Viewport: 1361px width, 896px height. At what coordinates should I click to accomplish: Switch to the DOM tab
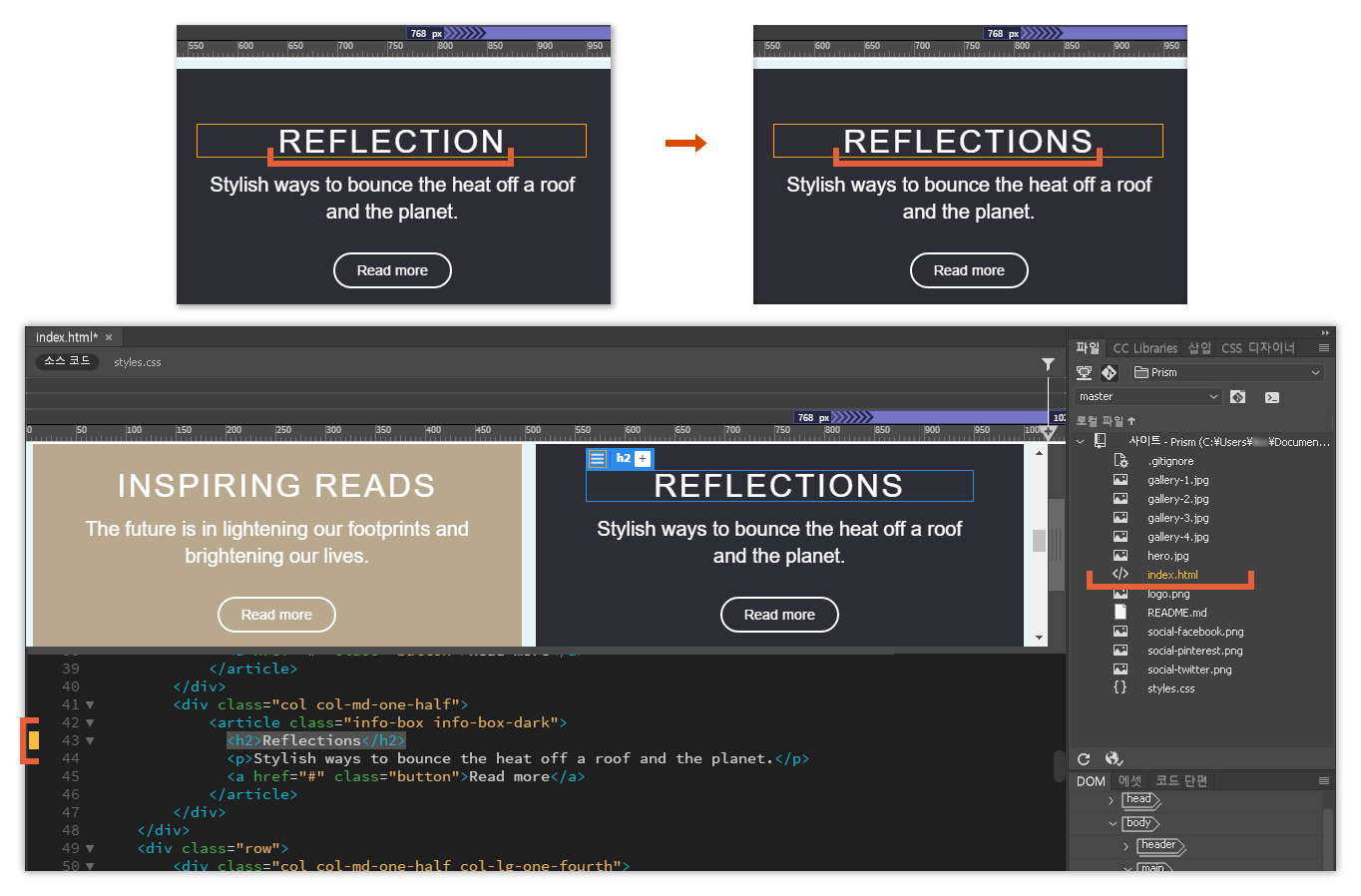tap(1091, 781)
